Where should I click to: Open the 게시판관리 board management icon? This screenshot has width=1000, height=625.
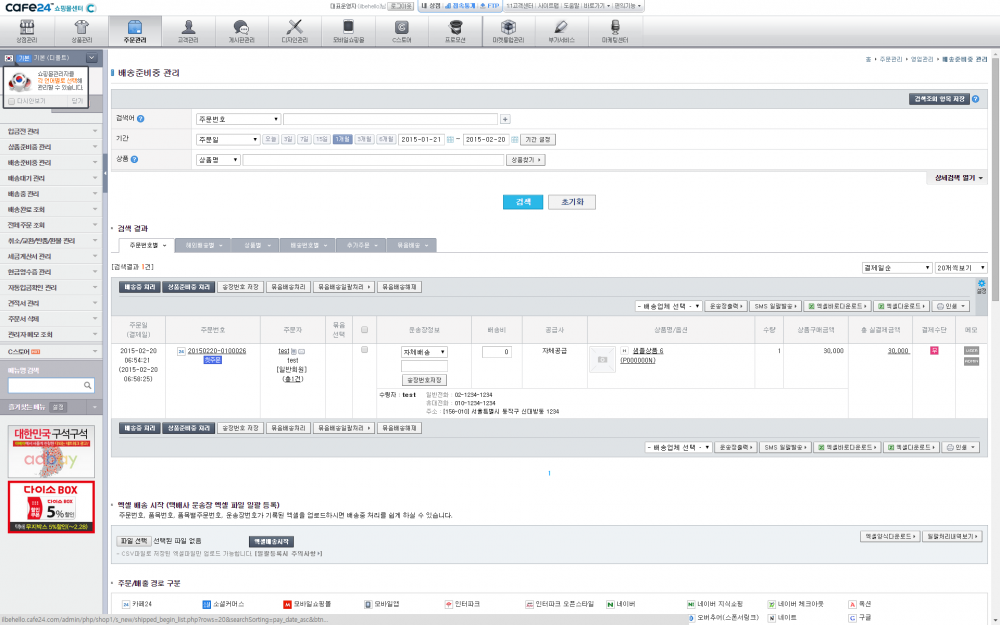[x=240, y=31]
